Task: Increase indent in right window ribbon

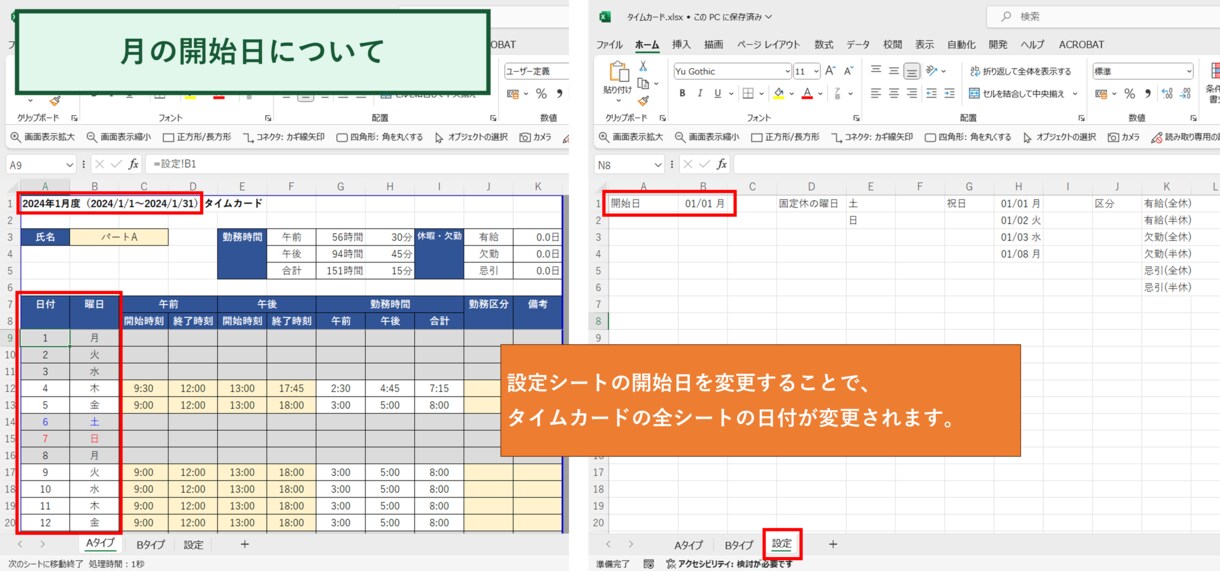Action: 949,93
